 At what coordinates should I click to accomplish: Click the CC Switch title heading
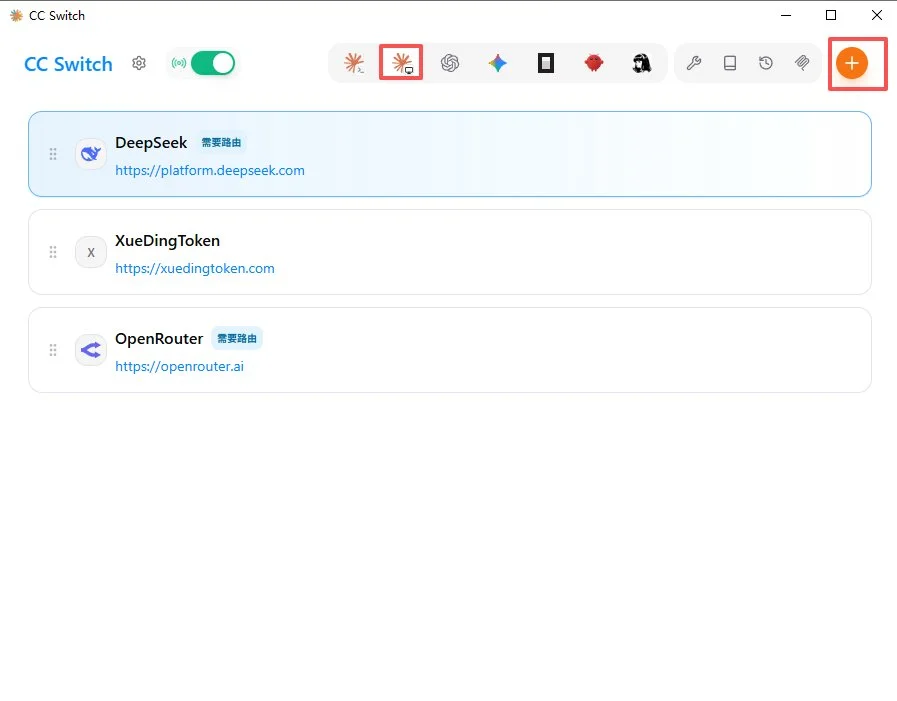coord(68,64)
